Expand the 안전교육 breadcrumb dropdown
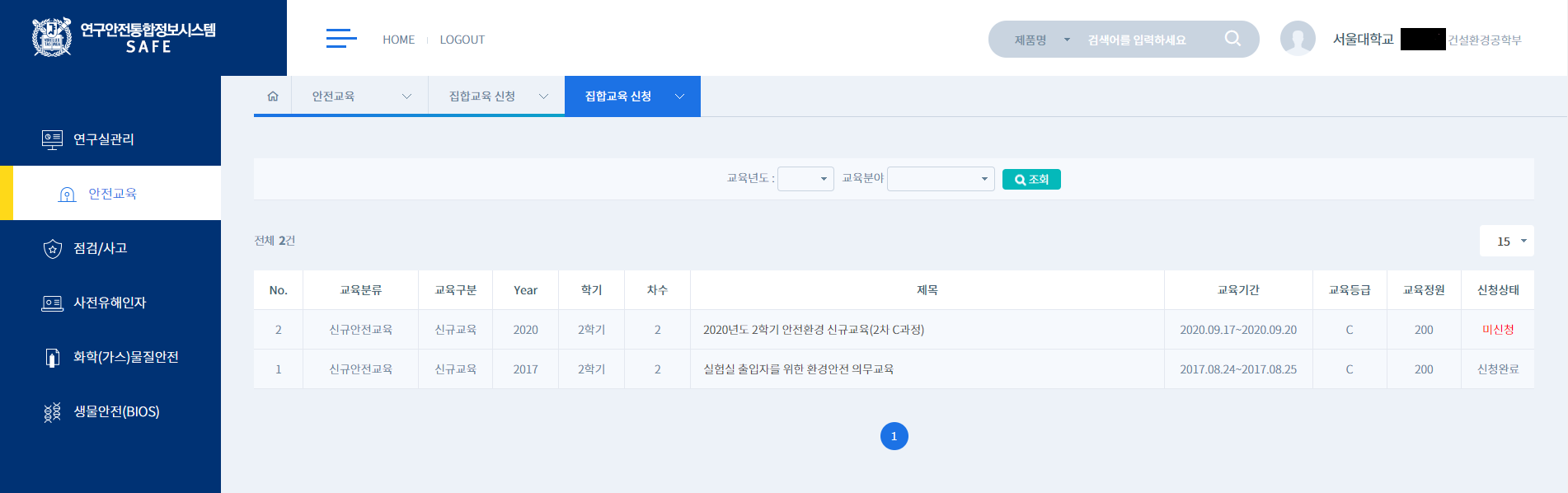The width and height of the screenshot is (1568, 493). pyautogui.click(x=360, y=96)
